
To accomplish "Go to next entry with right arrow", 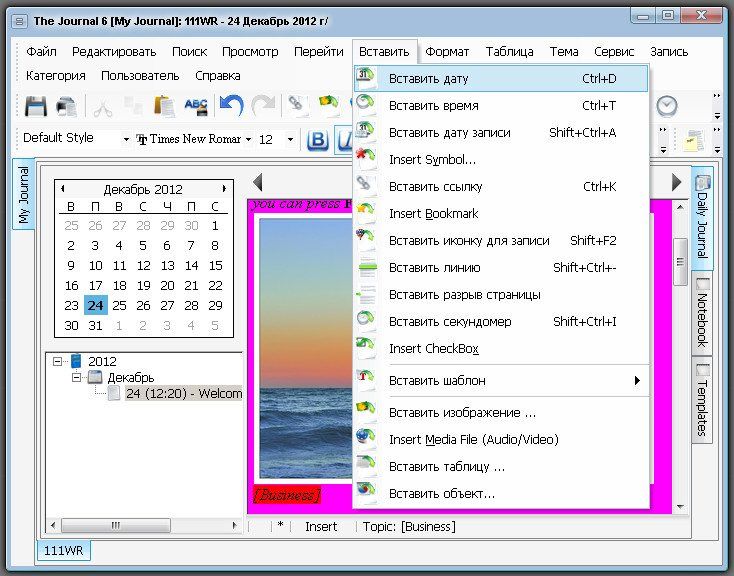I will pos(677,182).
